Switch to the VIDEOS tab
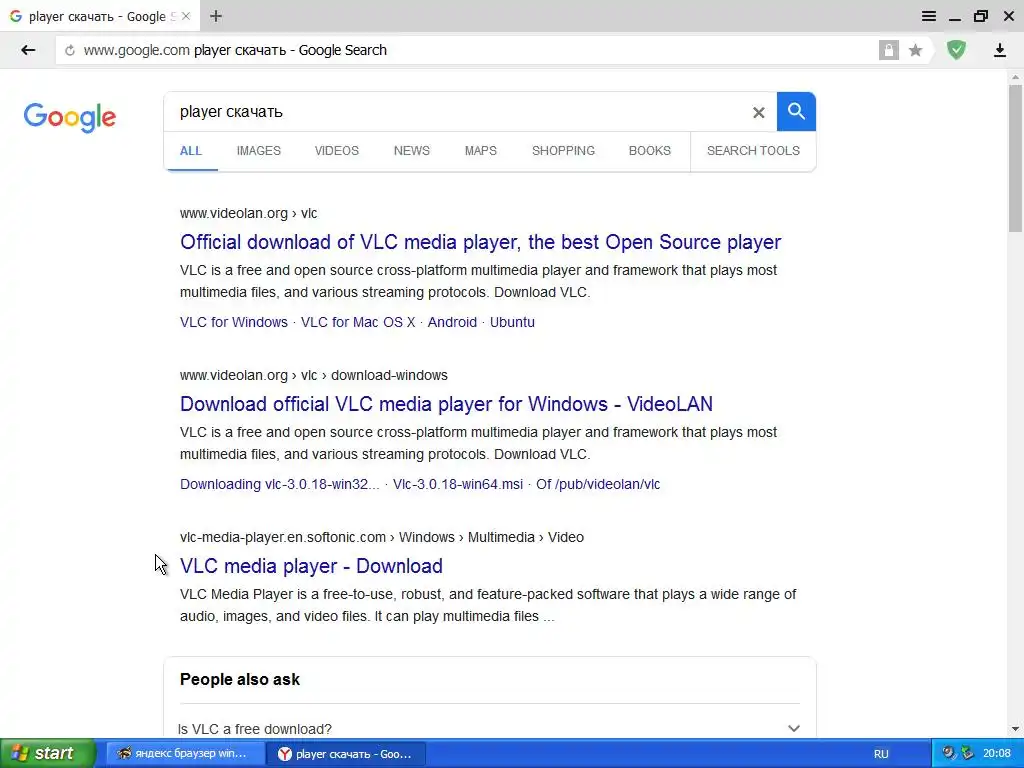The image size is (1024, 768). coord(336,151)
